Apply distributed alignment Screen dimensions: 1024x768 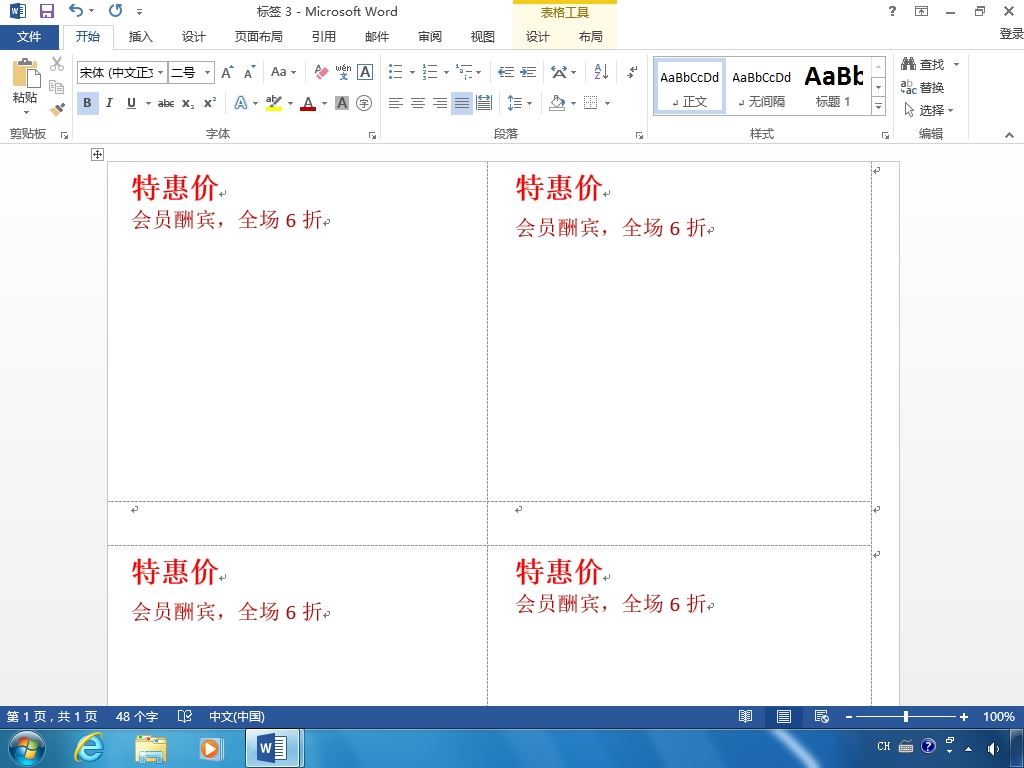tap(484, 103)
